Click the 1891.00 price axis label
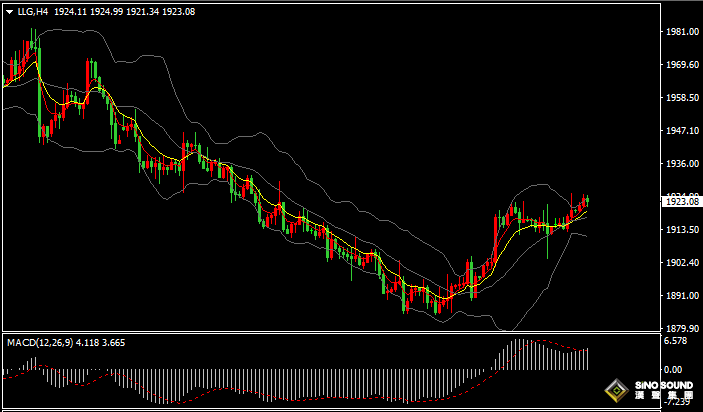Image resolution: width=703 pixels, height=412 pixels. 680,296
